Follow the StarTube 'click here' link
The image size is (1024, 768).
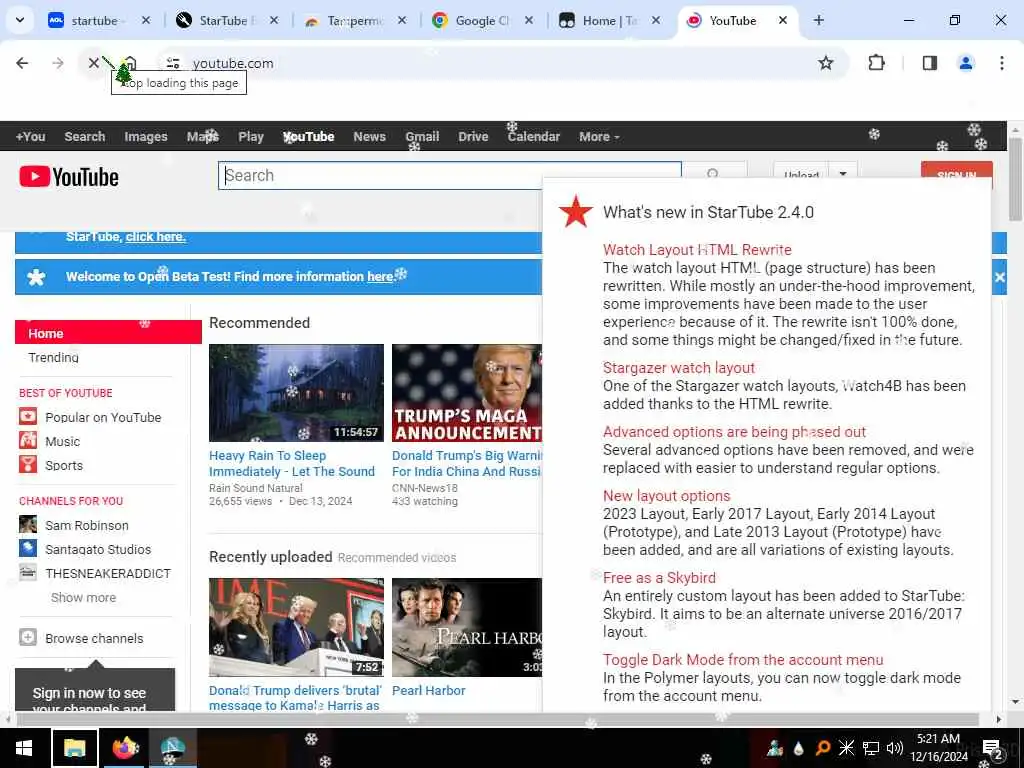click(155, 236)
